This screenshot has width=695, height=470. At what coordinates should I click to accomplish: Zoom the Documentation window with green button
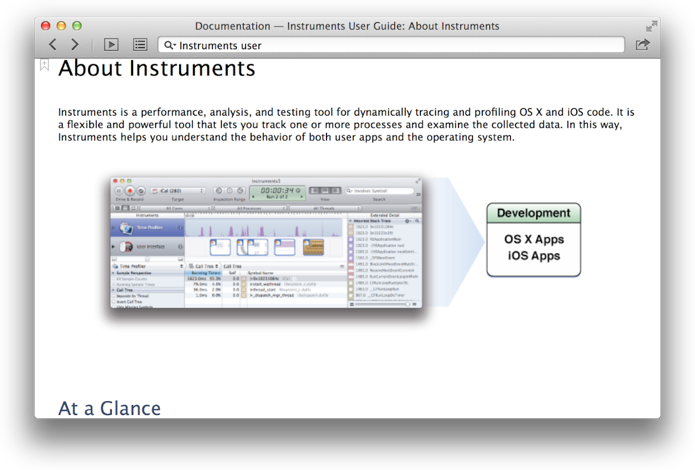tap(77, 26)
